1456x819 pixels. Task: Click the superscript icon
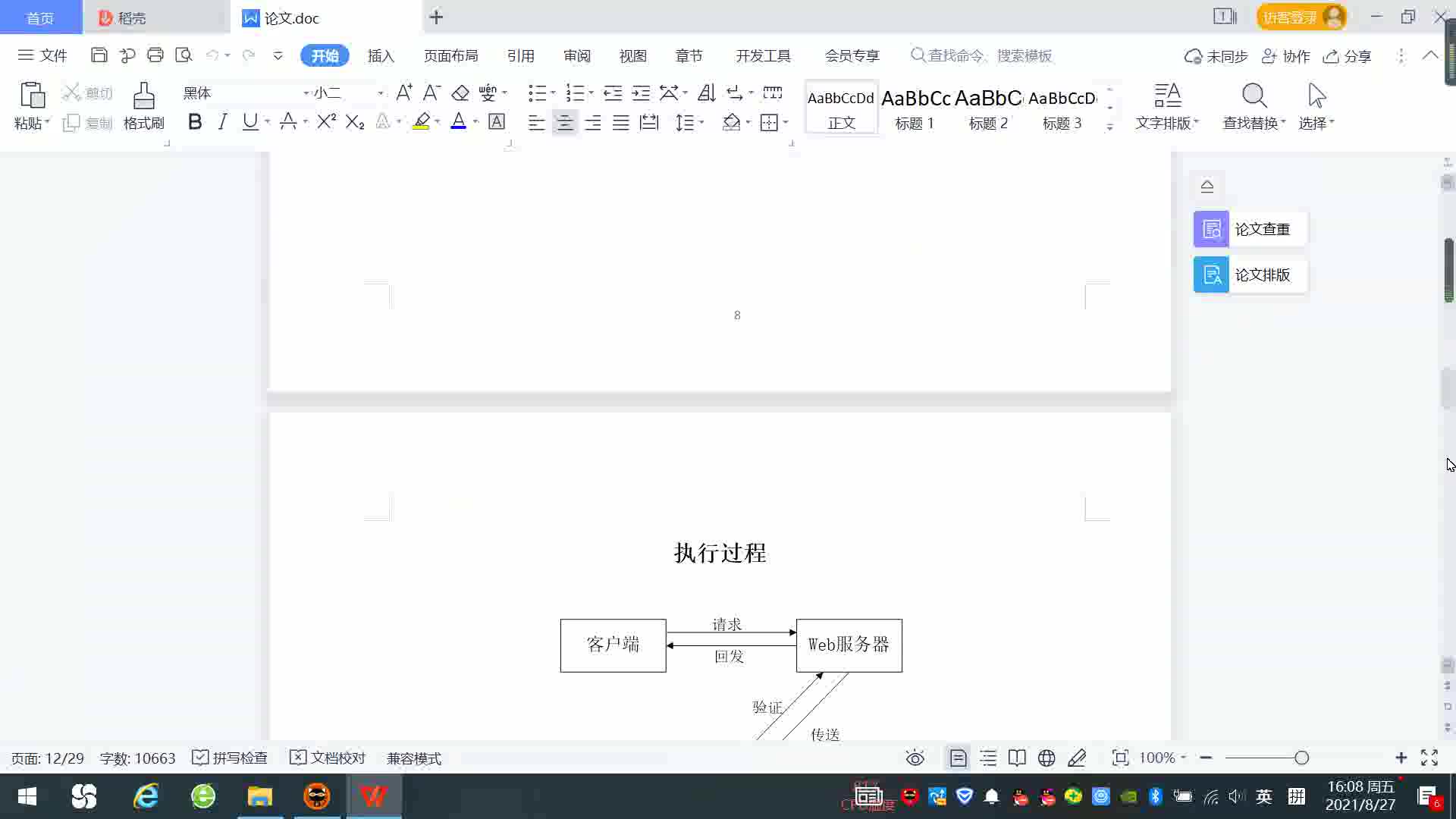(x=326, y=121)
